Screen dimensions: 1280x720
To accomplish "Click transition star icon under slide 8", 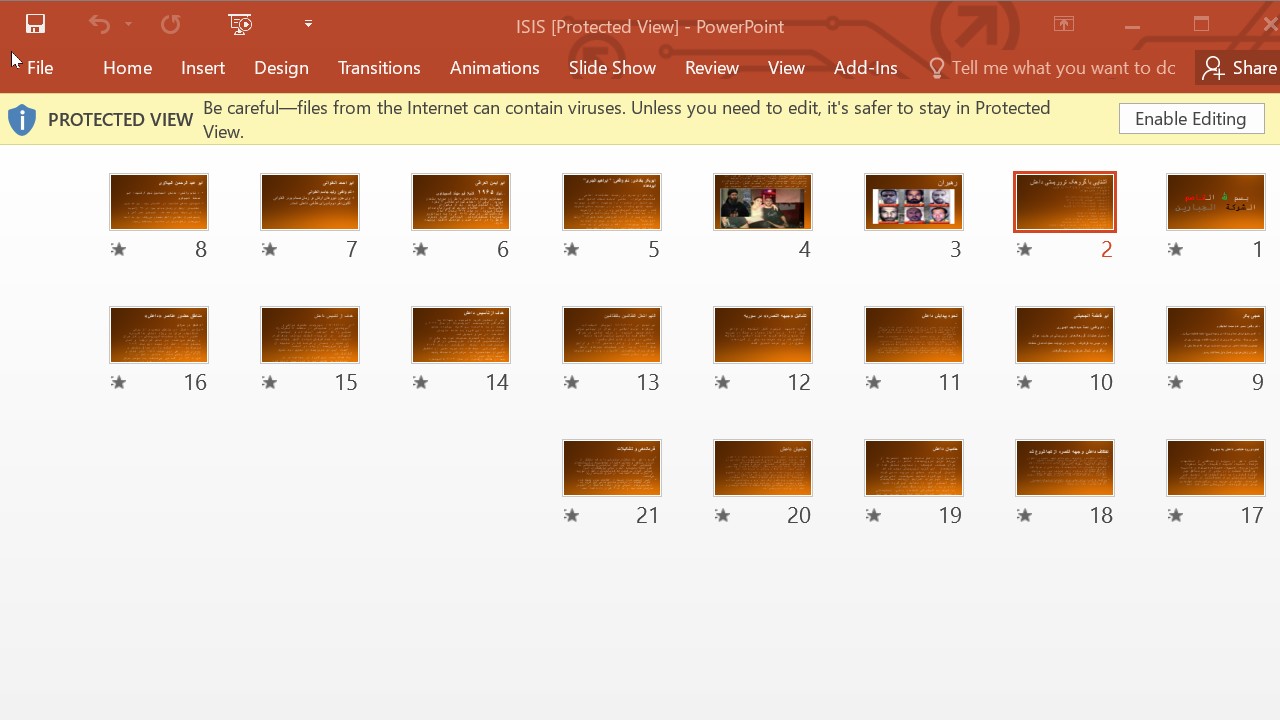I will point(118,249).
